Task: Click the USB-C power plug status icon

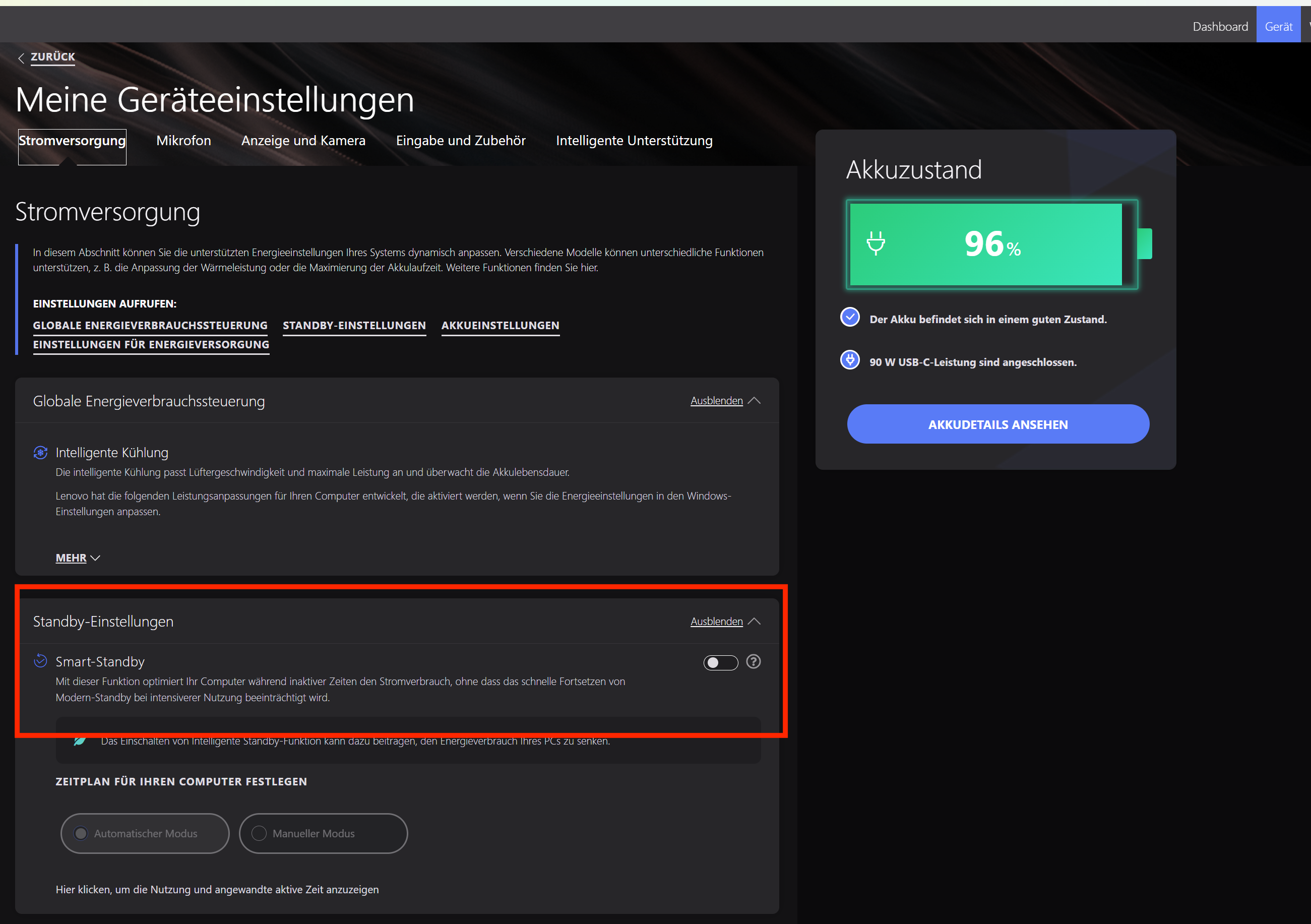Action: [x=850, y=360]
